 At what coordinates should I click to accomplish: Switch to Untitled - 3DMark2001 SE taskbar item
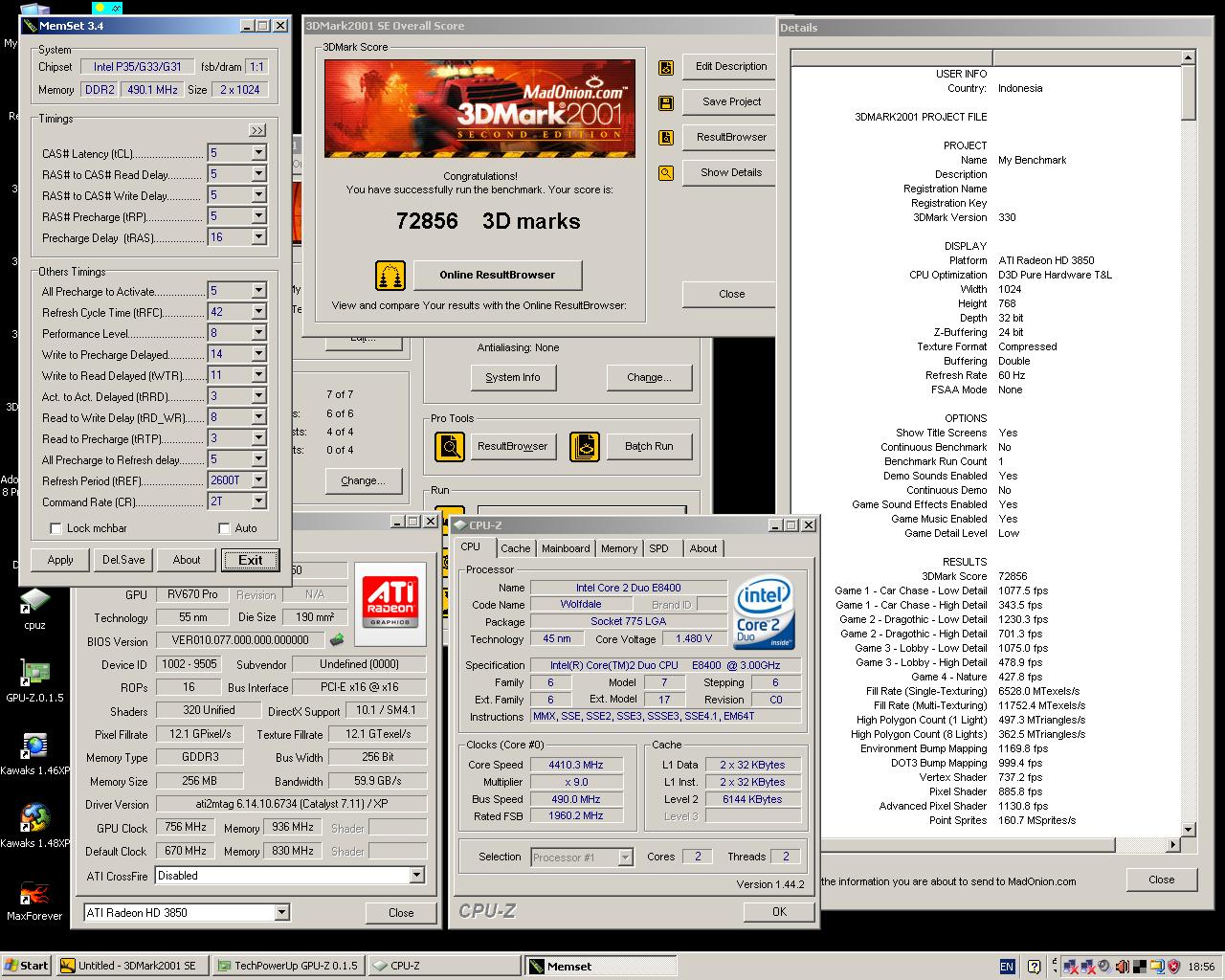131,966
